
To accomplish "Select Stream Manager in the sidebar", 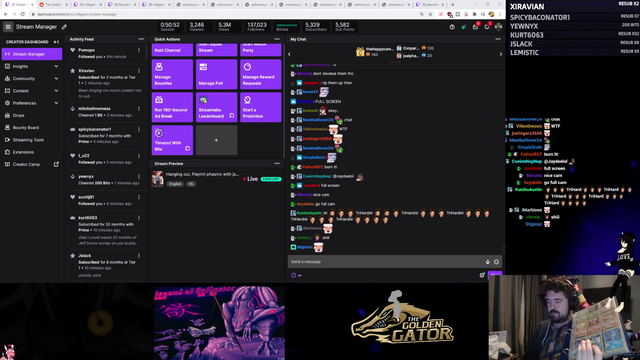I will (x=31, y=54).
